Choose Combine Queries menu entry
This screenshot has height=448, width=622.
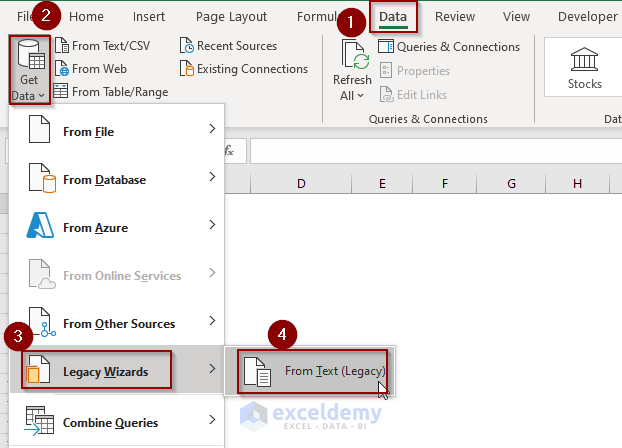(117, 421)
